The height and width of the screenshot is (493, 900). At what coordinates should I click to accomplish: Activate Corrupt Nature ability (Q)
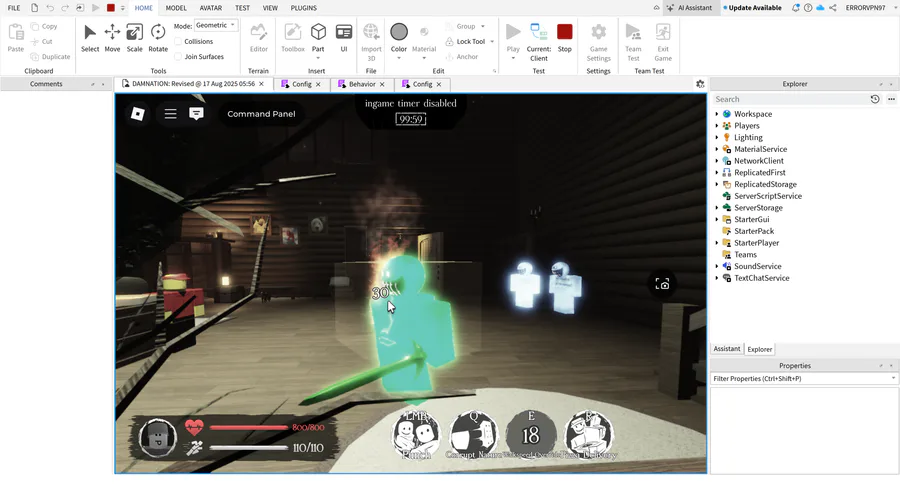click(474, 436)
